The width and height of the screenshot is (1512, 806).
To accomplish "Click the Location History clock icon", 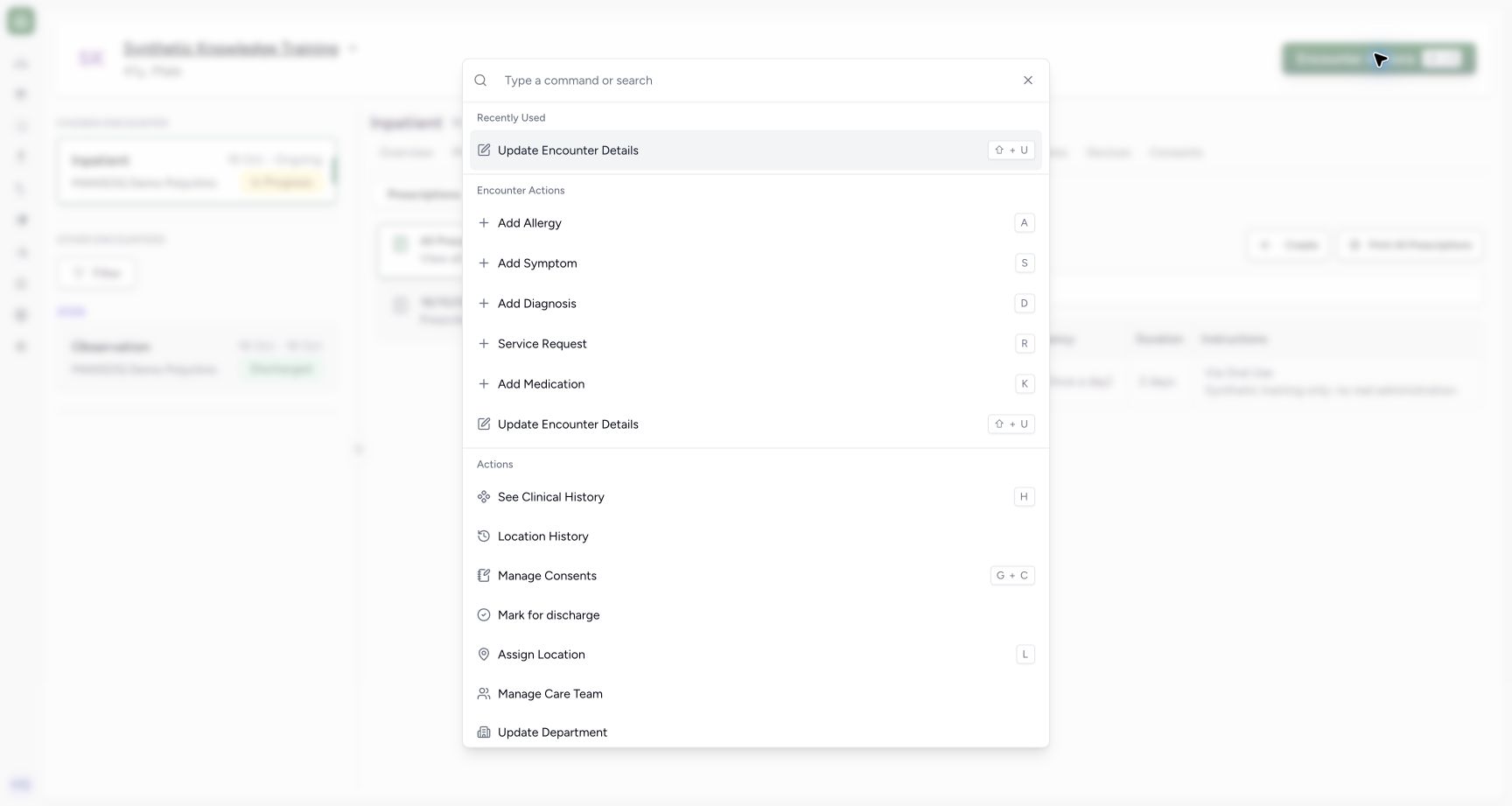I will 484,536.
